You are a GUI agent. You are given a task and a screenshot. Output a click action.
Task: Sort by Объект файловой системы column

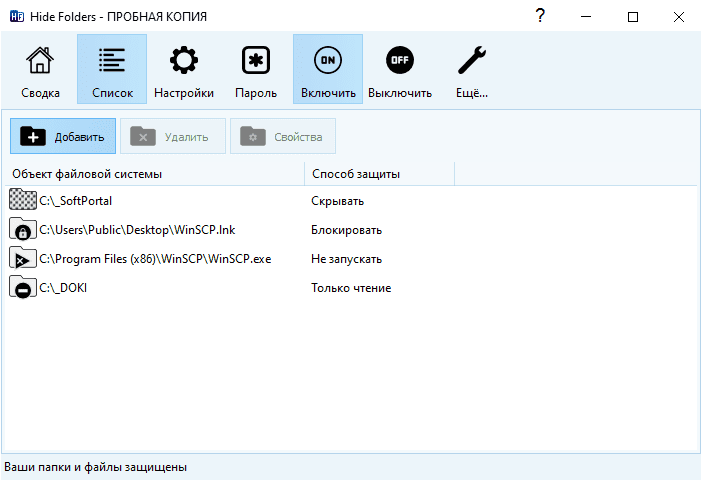(155, 174)
